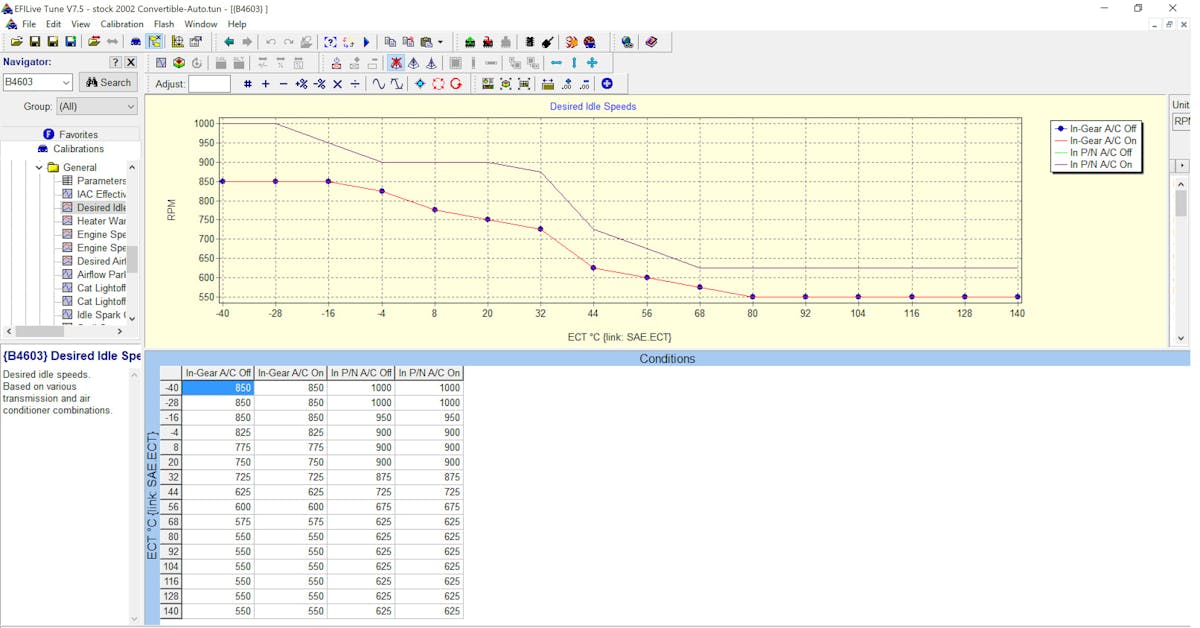Open the Group (All) dropdown
1200x628 pixels.
[96, 106]
